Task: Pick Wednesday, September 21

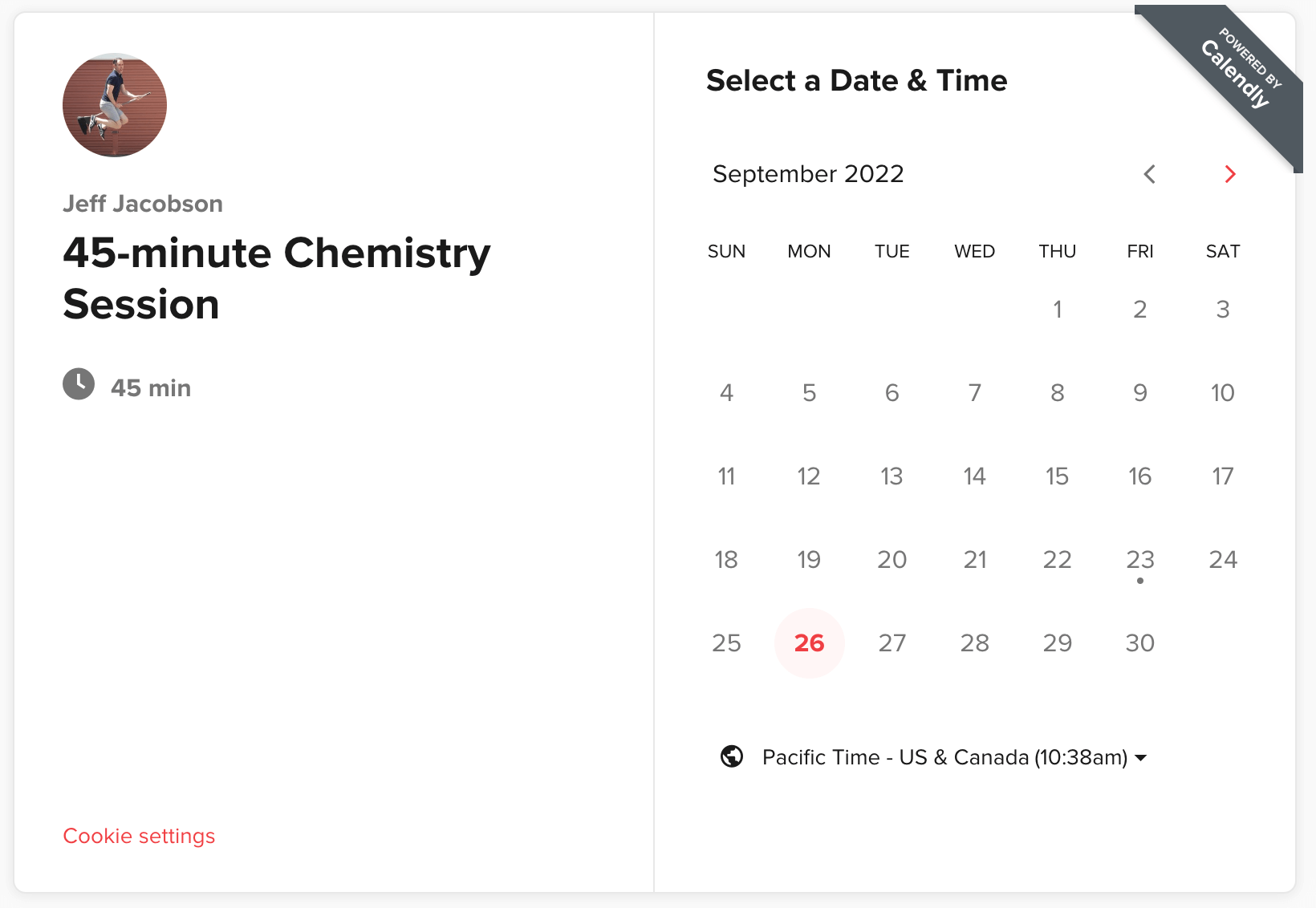Action: [975, 559]
